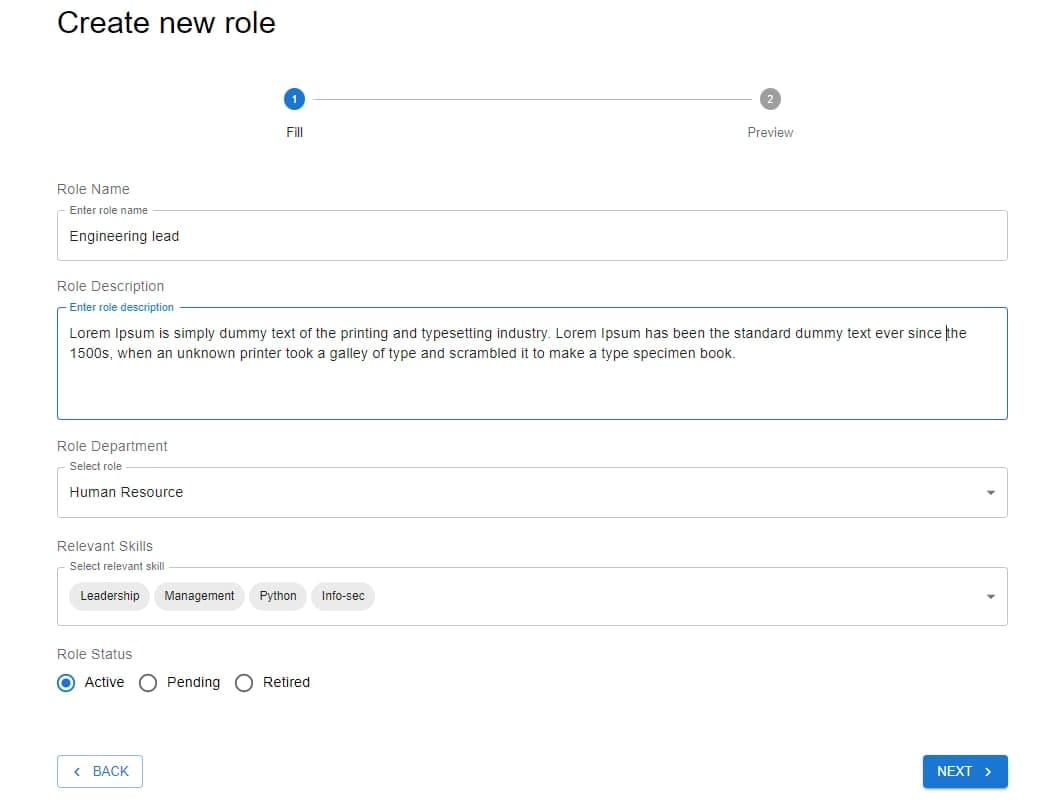1060x803 pixels.
Task: Click the Role Name input field
Action: point(531,237)
